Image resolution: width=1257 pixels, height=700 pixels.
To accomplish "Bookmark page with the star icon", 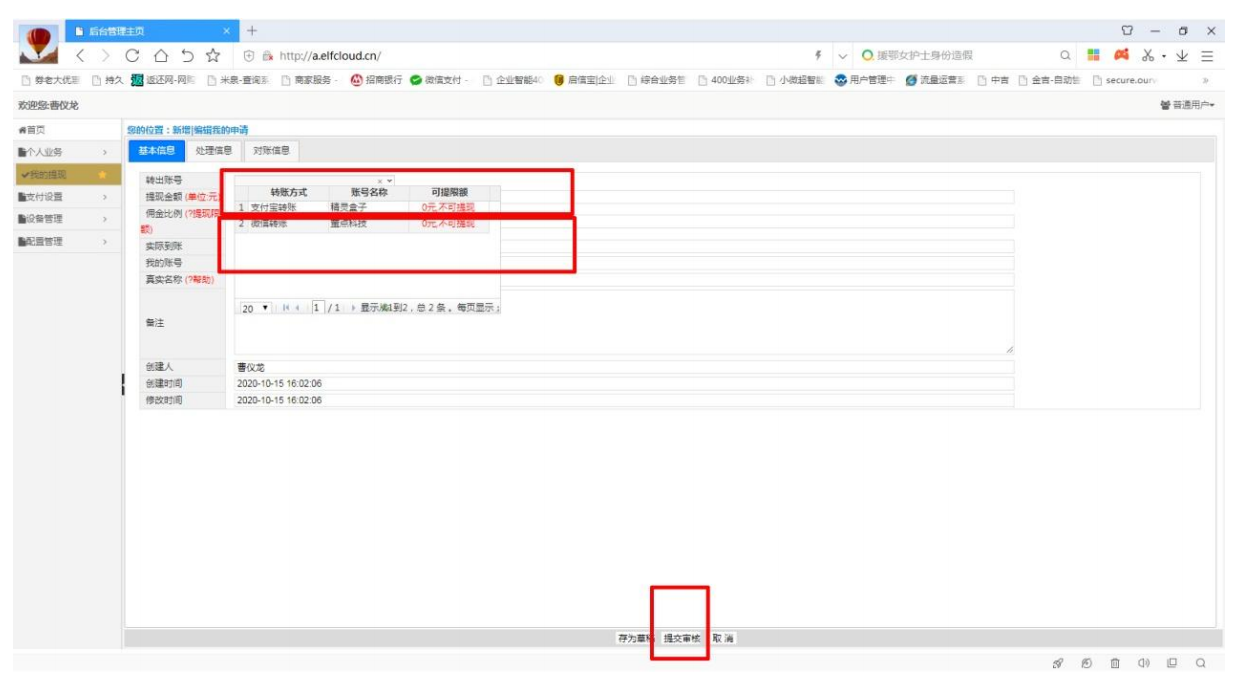I will [x=213, y=56].
